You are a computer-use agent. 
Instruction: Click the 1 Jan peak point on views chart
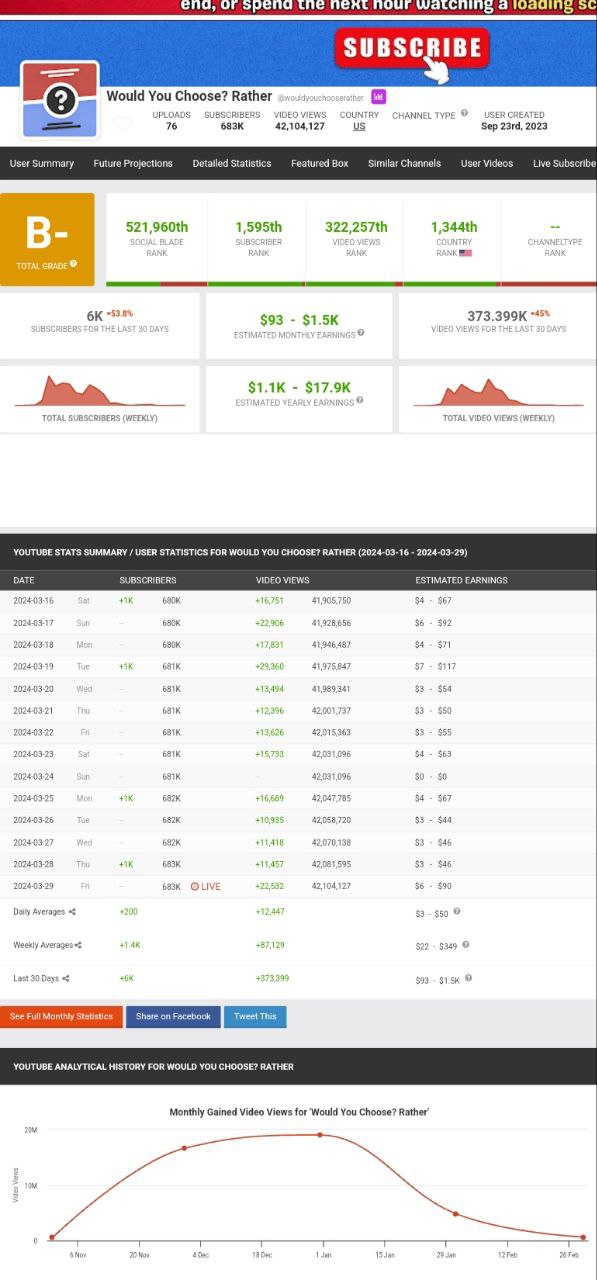[320, 1134]
